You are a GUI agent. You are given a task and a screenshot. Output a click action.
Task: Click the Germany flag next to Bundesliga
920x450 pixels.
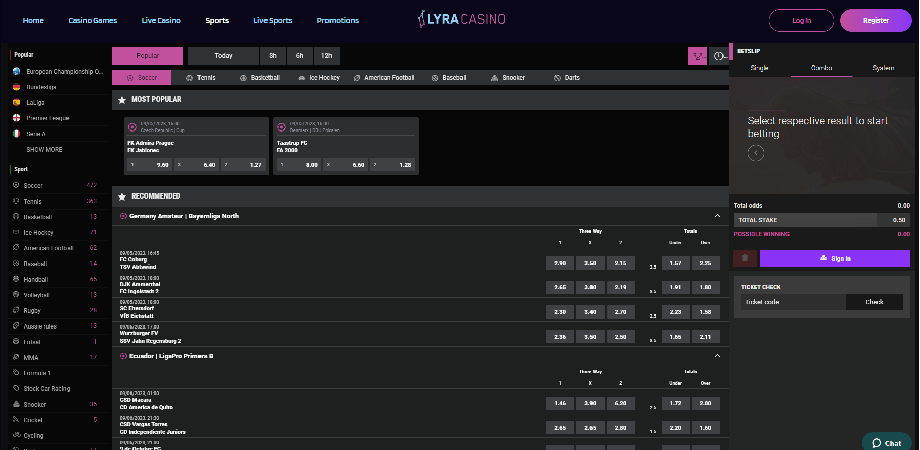[16, 87]
